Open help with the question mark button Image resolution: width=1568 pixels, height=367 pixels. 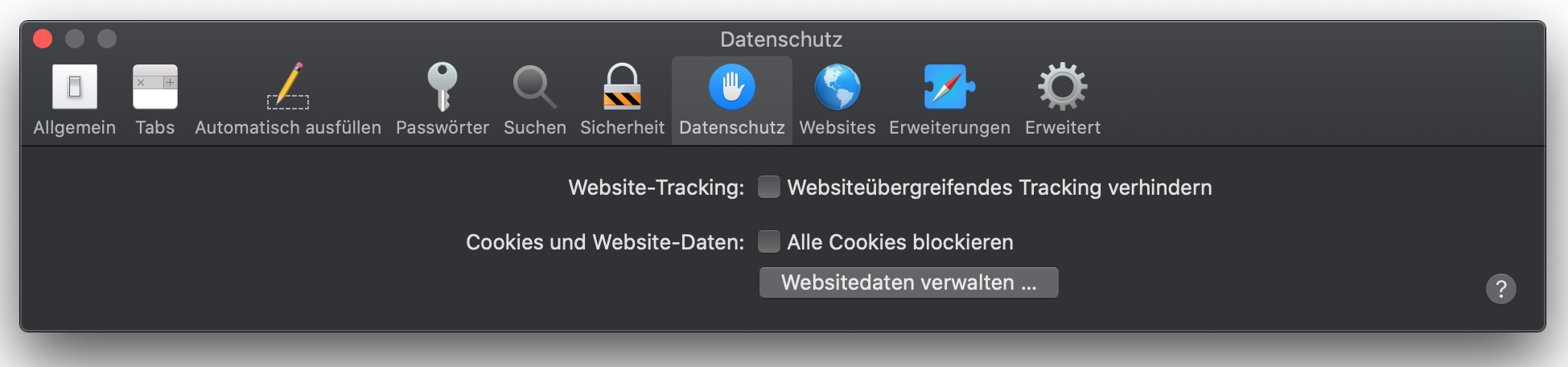(1500, 289)
